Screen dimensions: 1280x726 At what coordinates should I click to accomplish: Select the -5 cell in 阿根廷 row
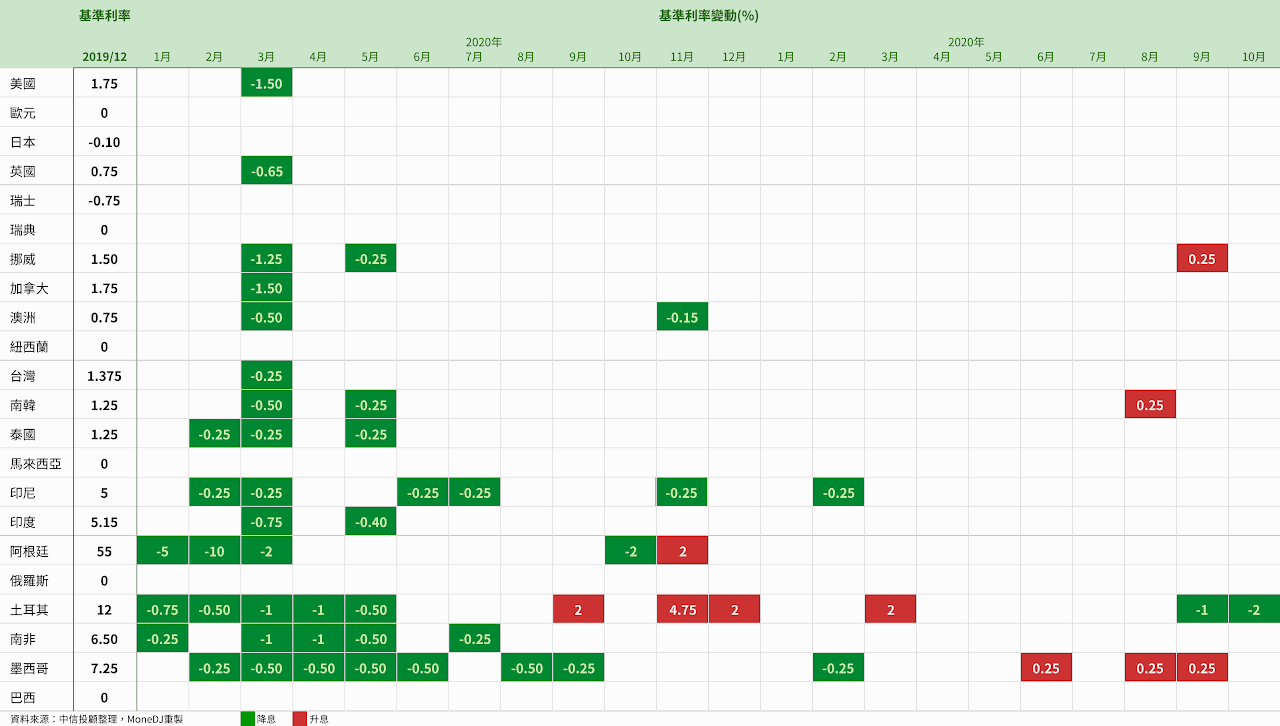162,551
